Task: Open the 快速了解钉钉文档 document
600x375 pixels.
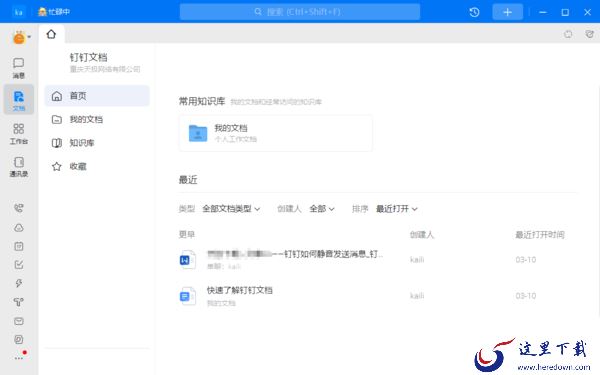Action: coord(240,290)
